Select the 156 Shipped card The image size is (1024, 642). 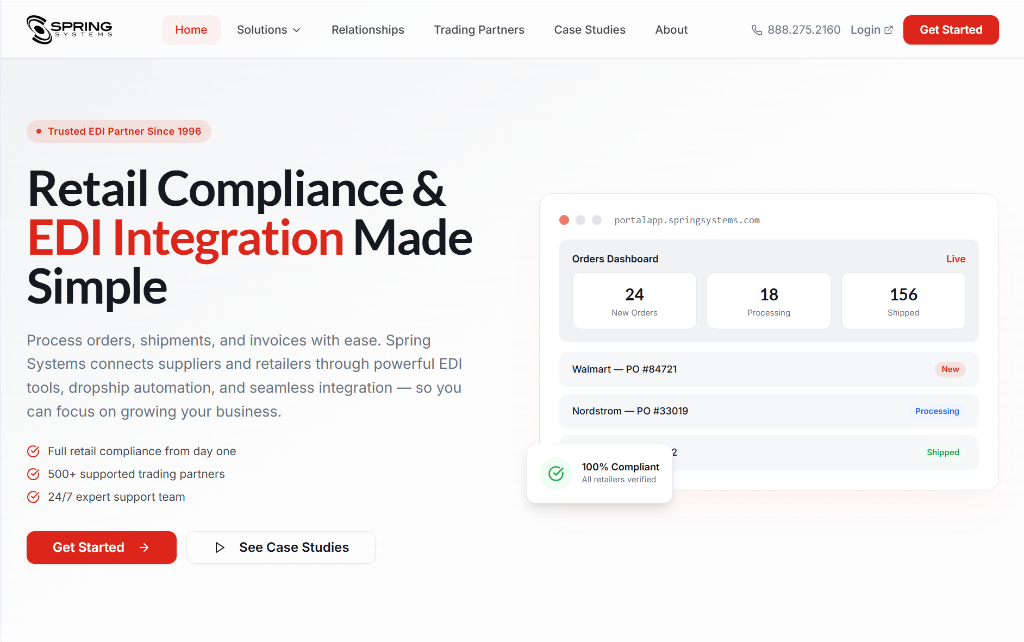[903, 300]
